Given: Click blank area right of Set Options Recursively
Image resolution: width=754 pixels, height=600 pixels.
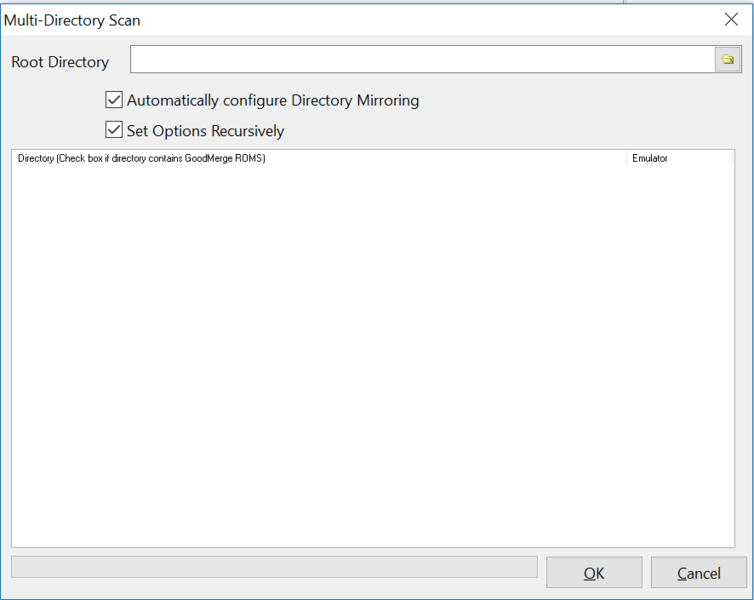Looking at the screenshot, I should coord(500,130).
